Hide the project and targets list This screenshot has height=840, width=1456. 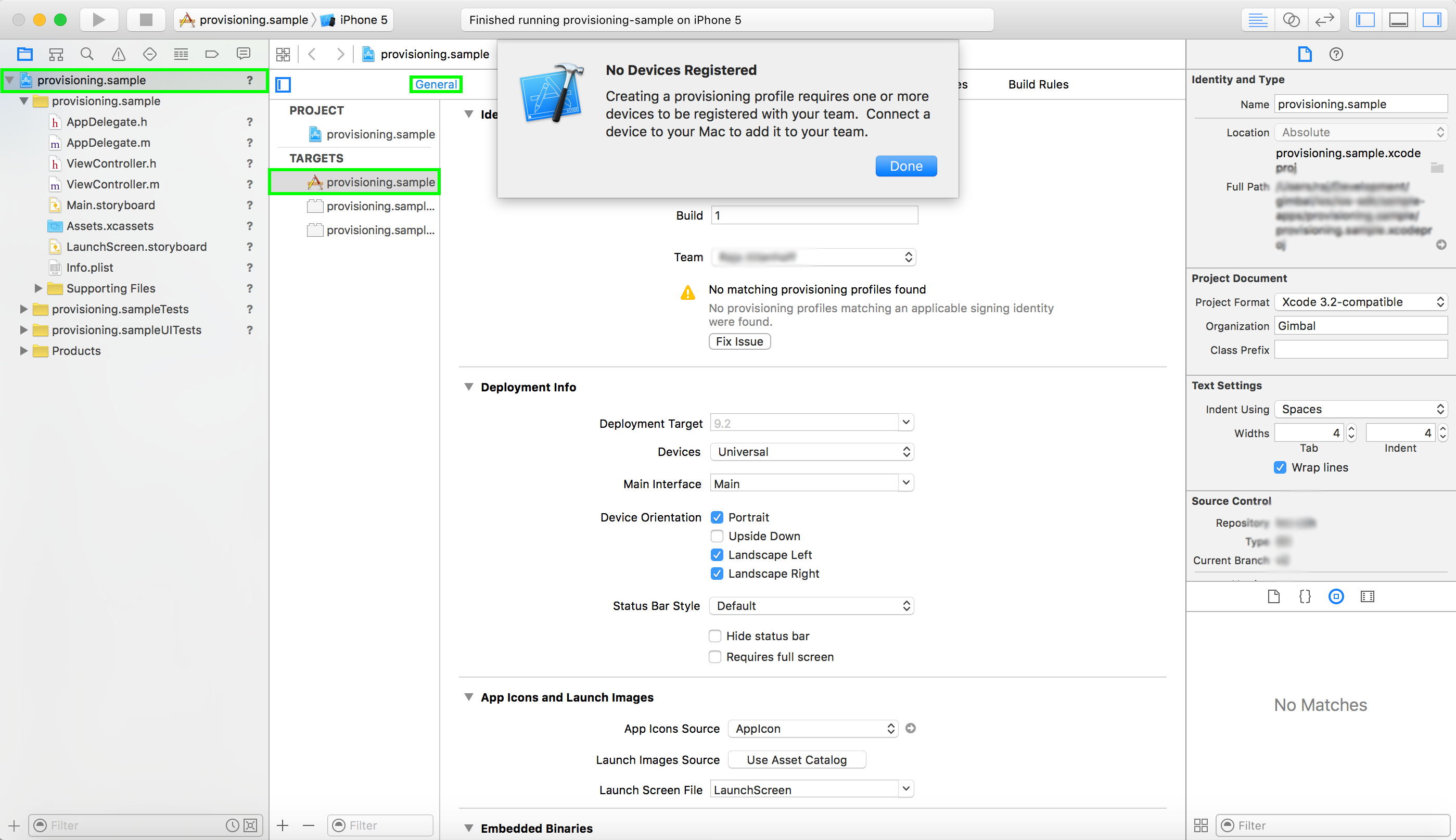[283, 85]
